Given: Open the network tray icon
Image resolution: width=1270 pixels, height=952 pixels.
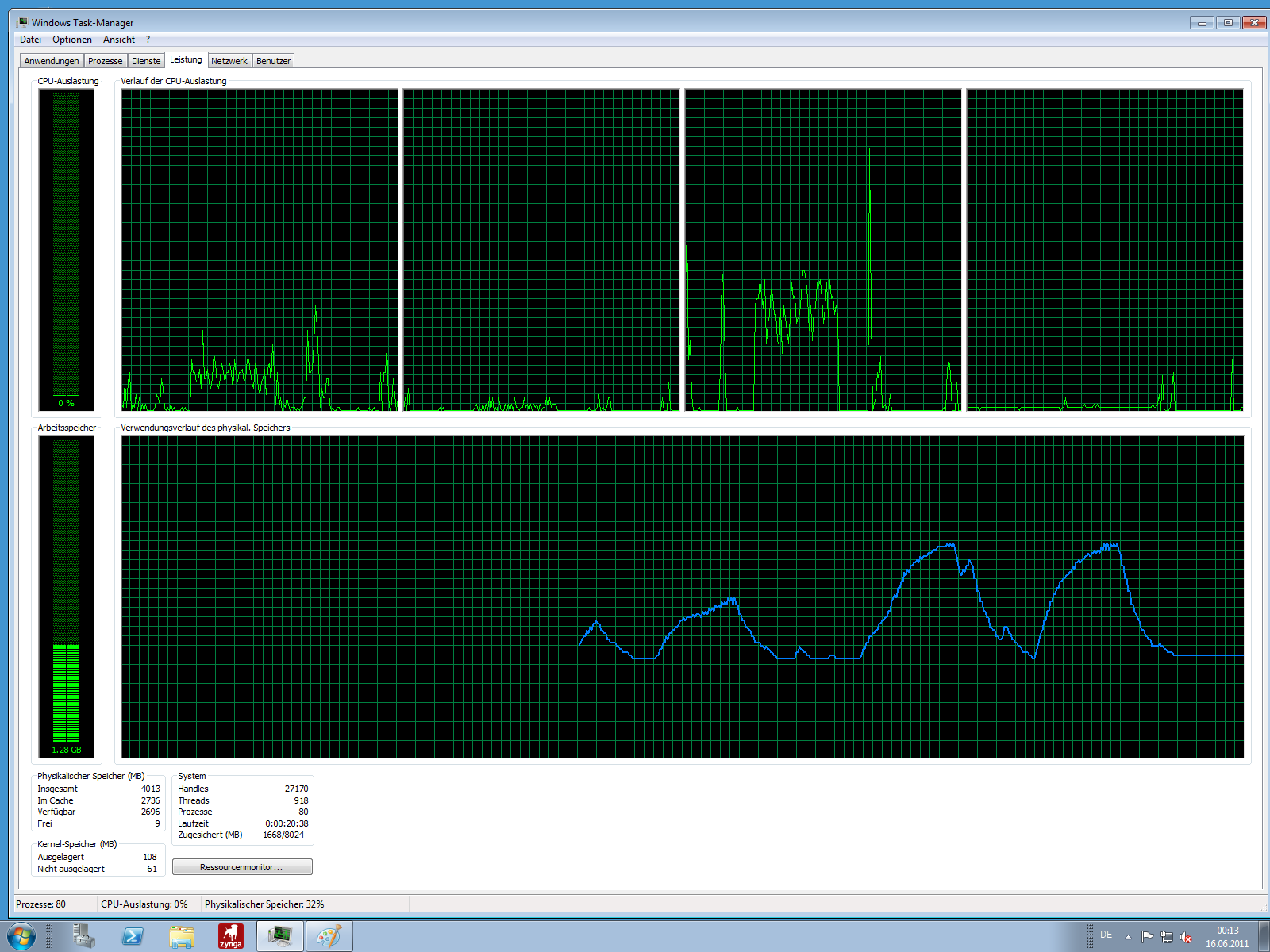Looking at the screenshot, I should coord(1167,937).
